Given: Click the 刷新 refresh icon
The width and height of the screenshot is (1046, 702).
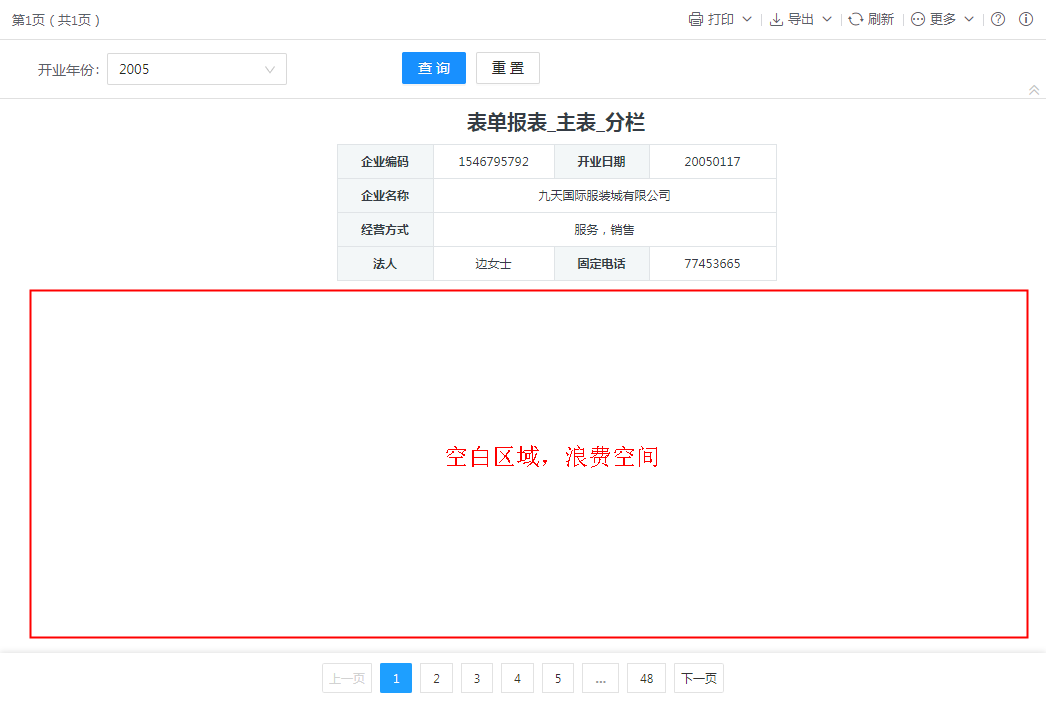Looking at the screenshot, I should 856,20.
